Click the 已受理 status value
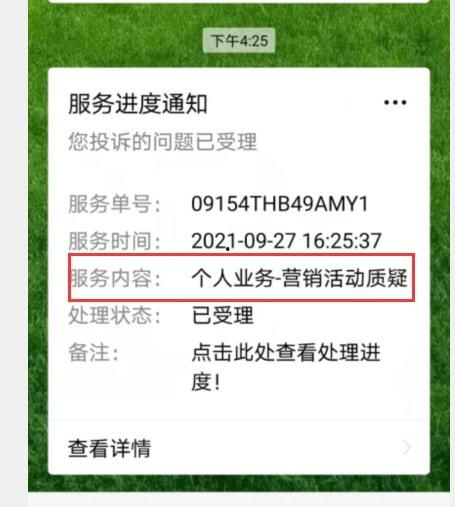This screenshot has width=455, height=507. pos(223,315)
